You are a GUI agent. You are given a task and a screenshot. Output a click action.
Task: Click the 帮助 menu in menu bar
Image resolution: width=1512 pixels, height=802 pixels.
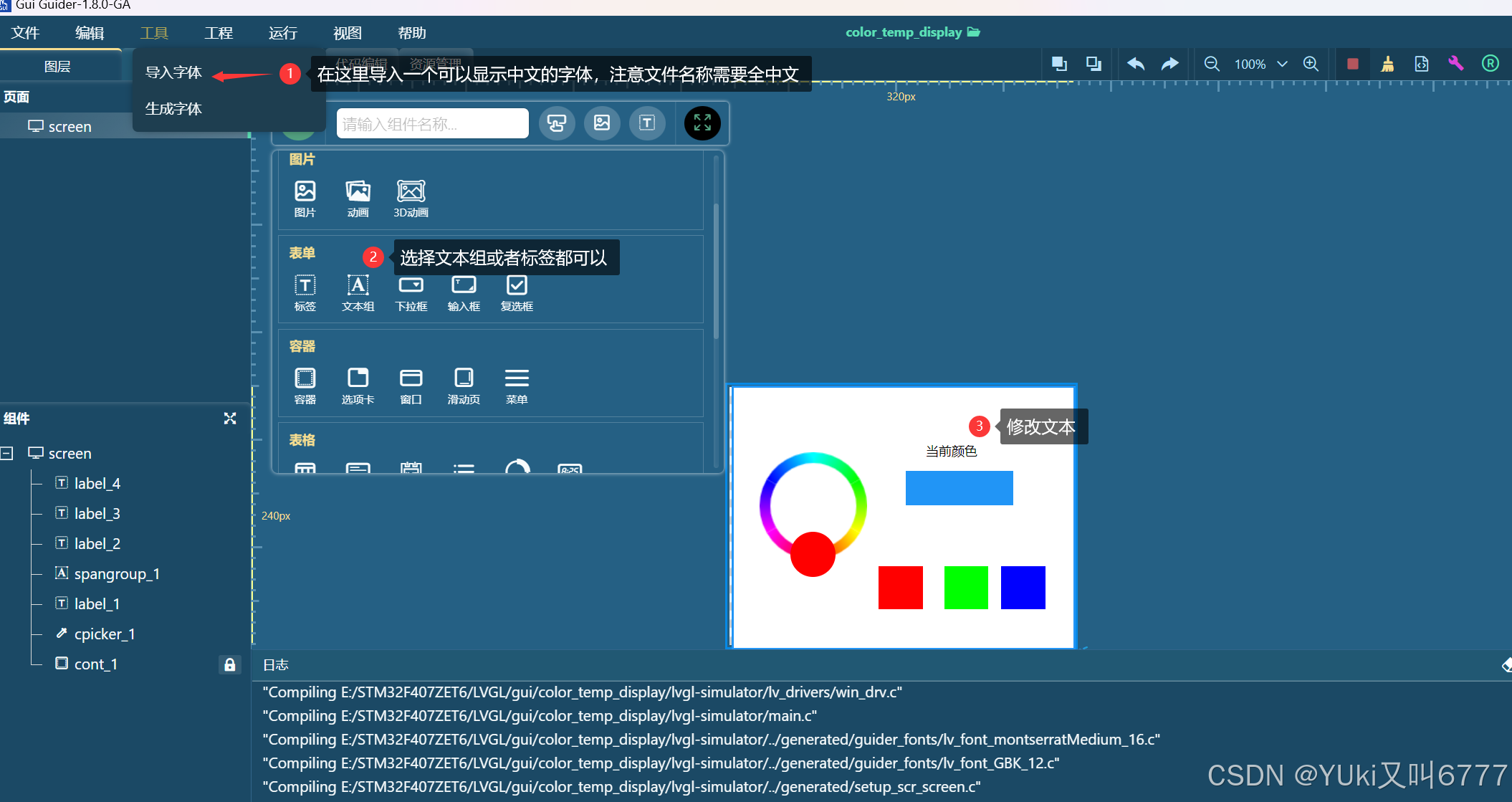click(412, 32)
